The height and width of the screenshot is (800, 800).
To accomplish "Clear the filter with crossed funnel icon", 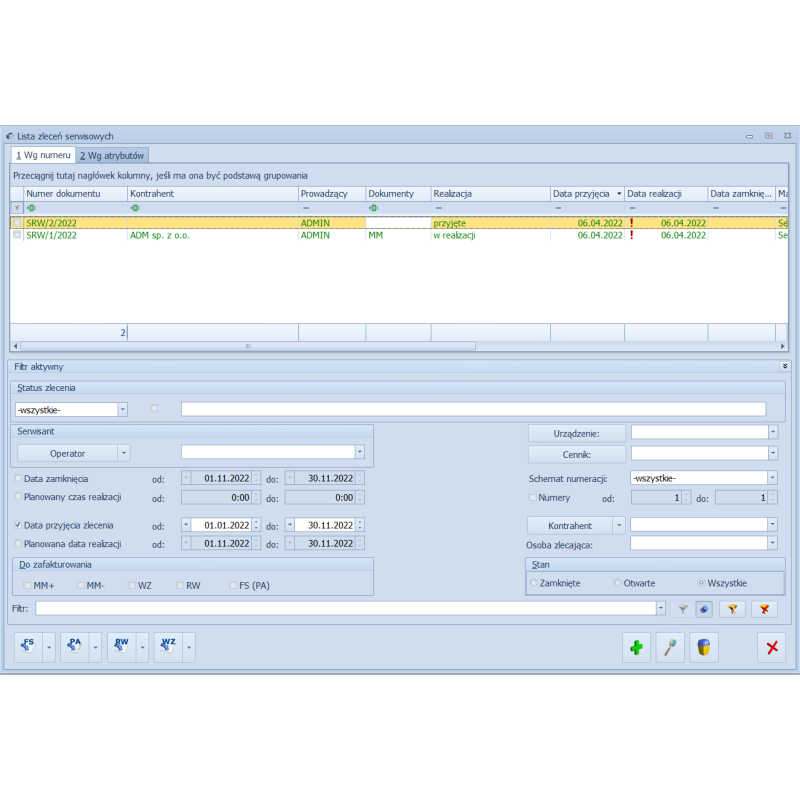I will (x=765, y=608).
